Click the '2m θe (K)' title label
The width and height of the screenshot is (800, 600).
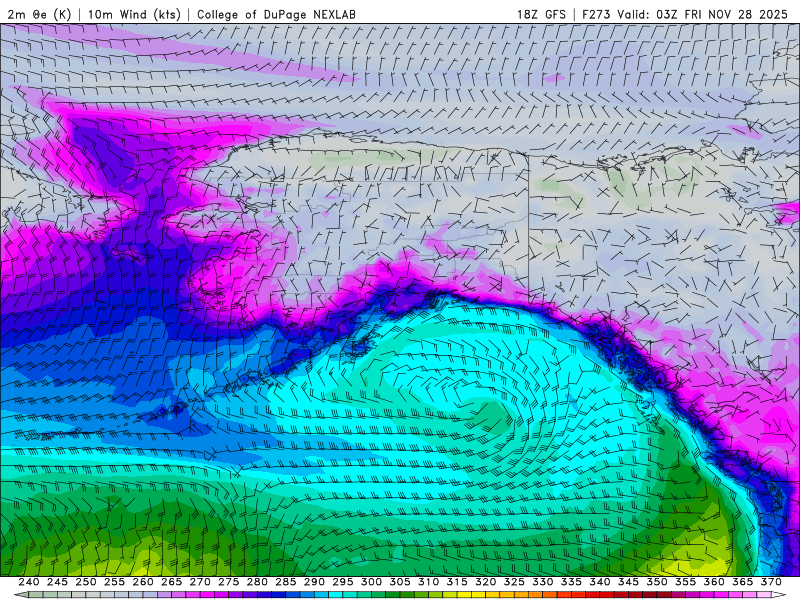click(39, 14)
